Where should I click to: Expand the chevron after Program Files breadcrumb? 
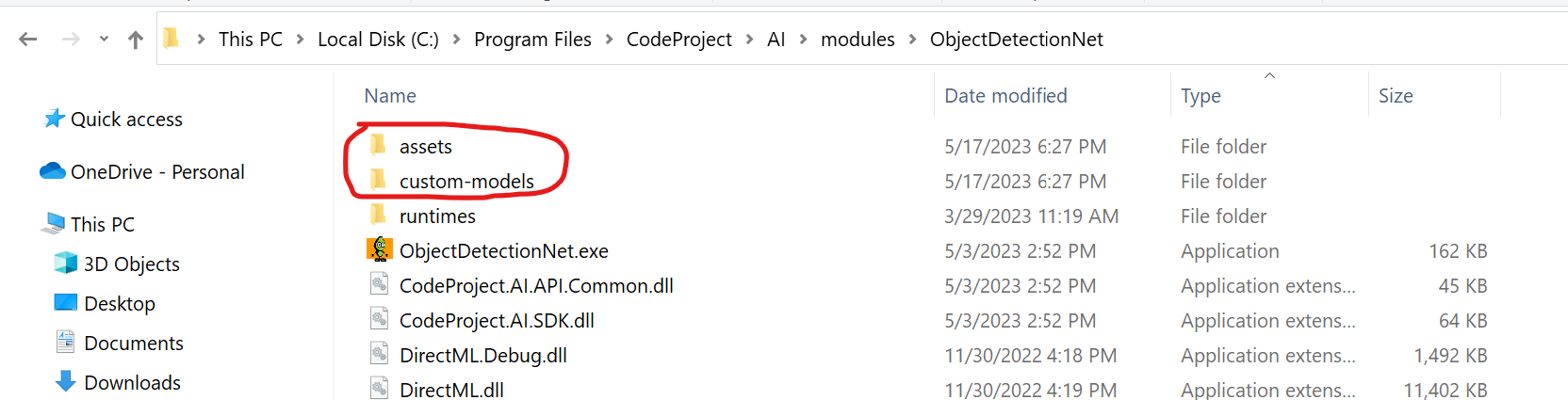click(x=609, y=40)
